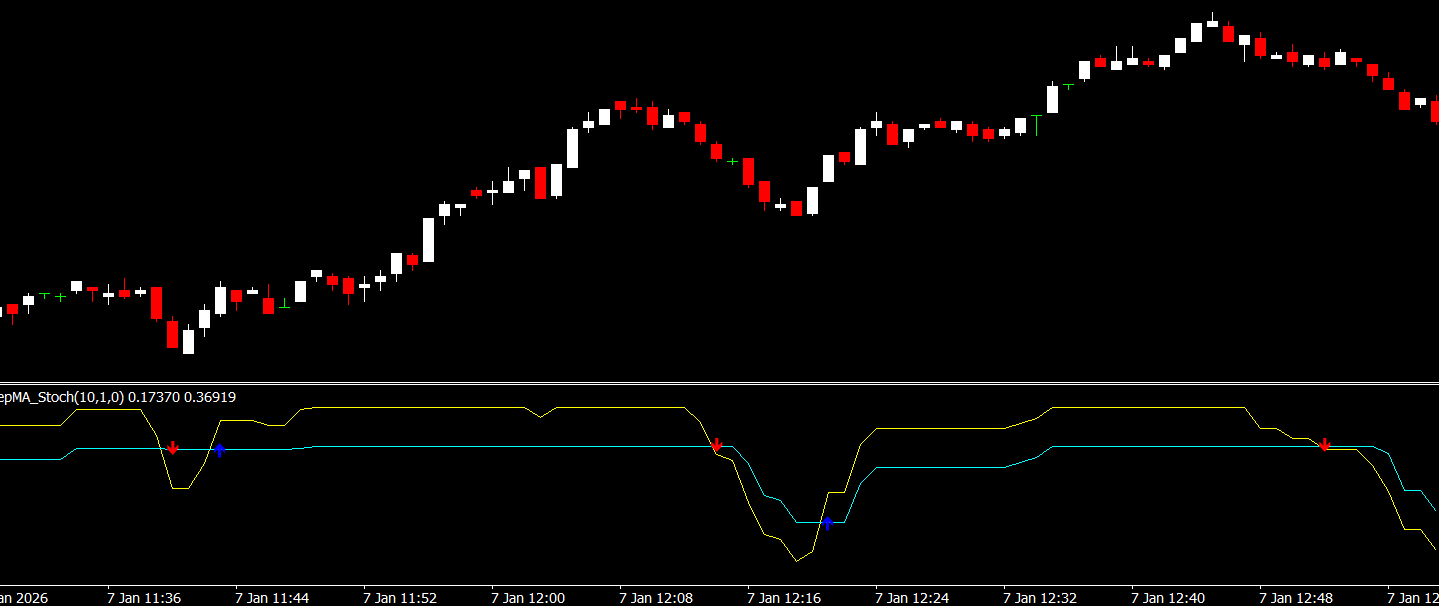Click the blue up arrow signal near 12:18

tap(827, 523)
